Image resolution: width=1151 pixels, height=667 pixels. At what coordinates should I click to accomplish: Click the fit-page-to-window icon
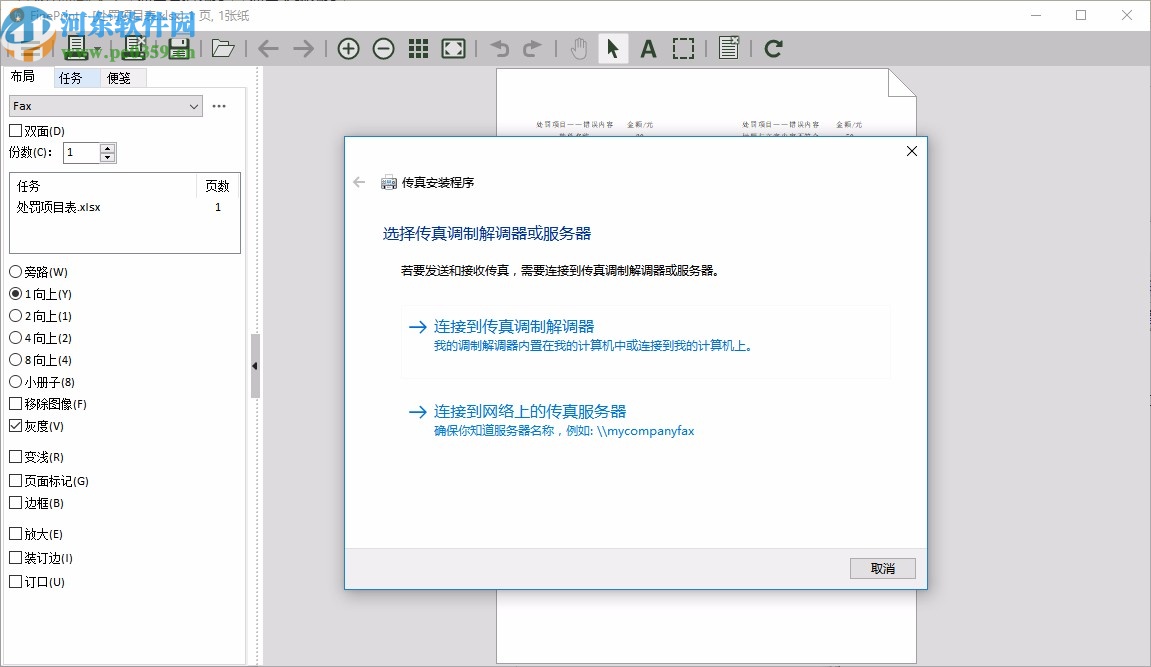tap(454, 47)
